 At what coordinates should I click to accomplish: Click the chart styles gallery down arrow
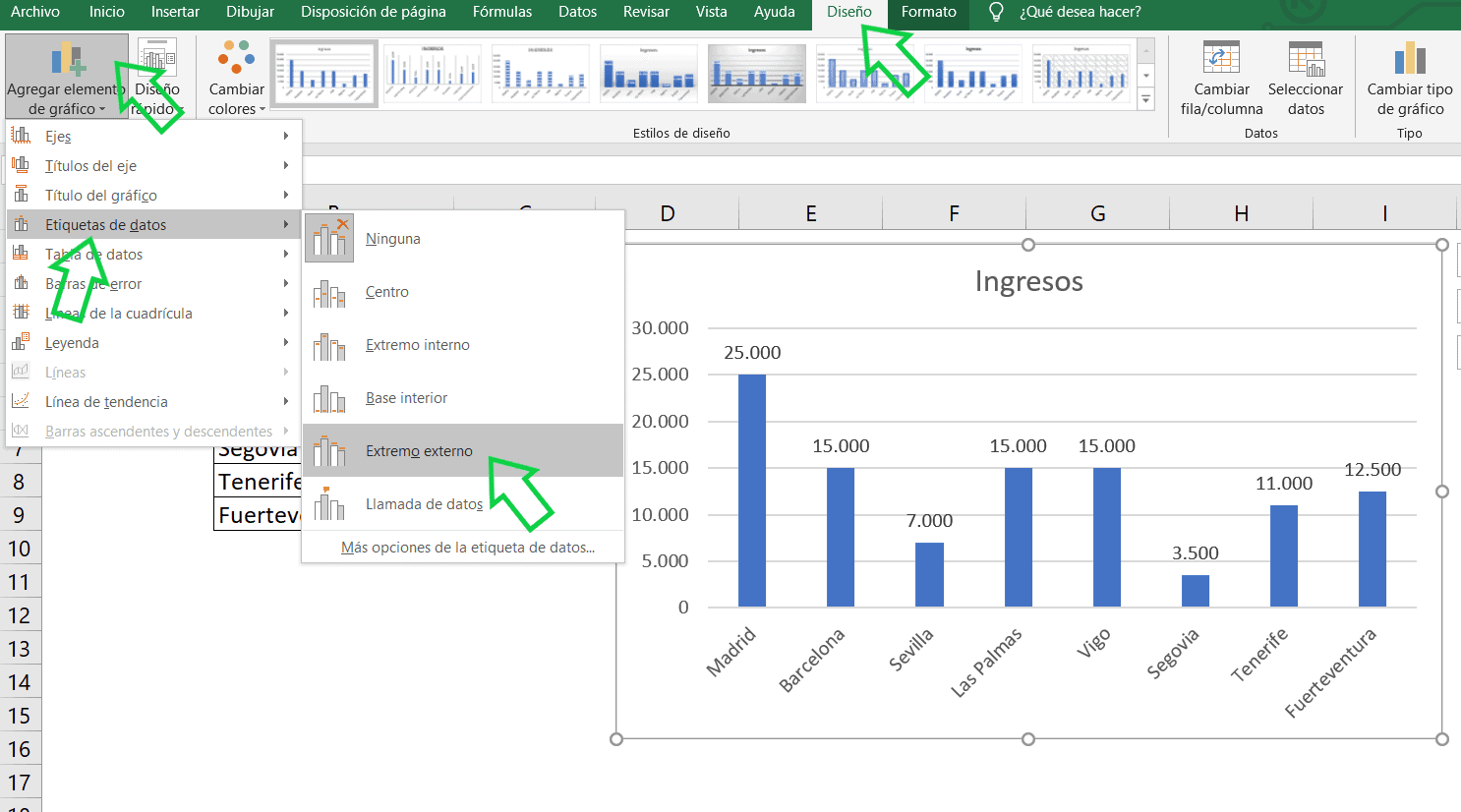click(1145, 76)
